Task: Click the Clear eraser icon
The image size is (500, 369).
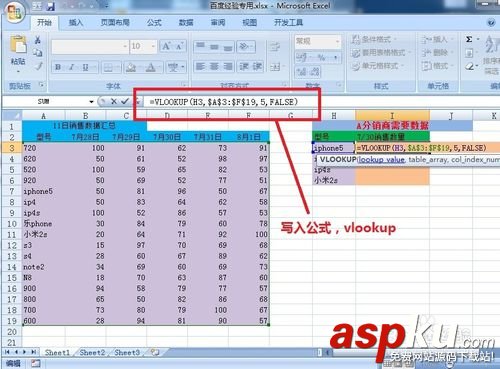Action: pos(470,67)
